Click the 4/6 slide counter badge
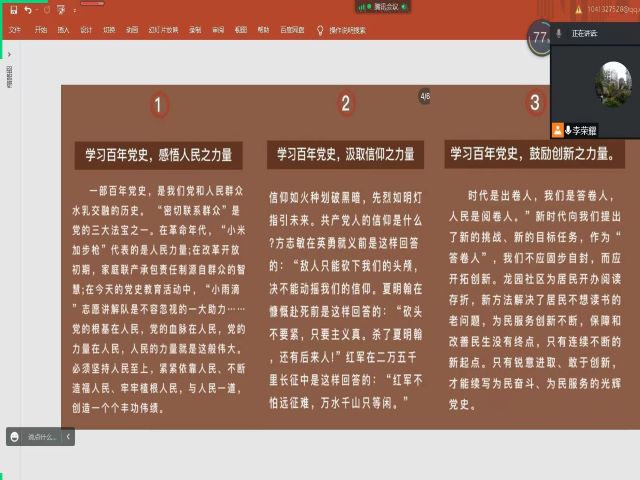Screen dimensions: 640x480 [x=425, y=96]
